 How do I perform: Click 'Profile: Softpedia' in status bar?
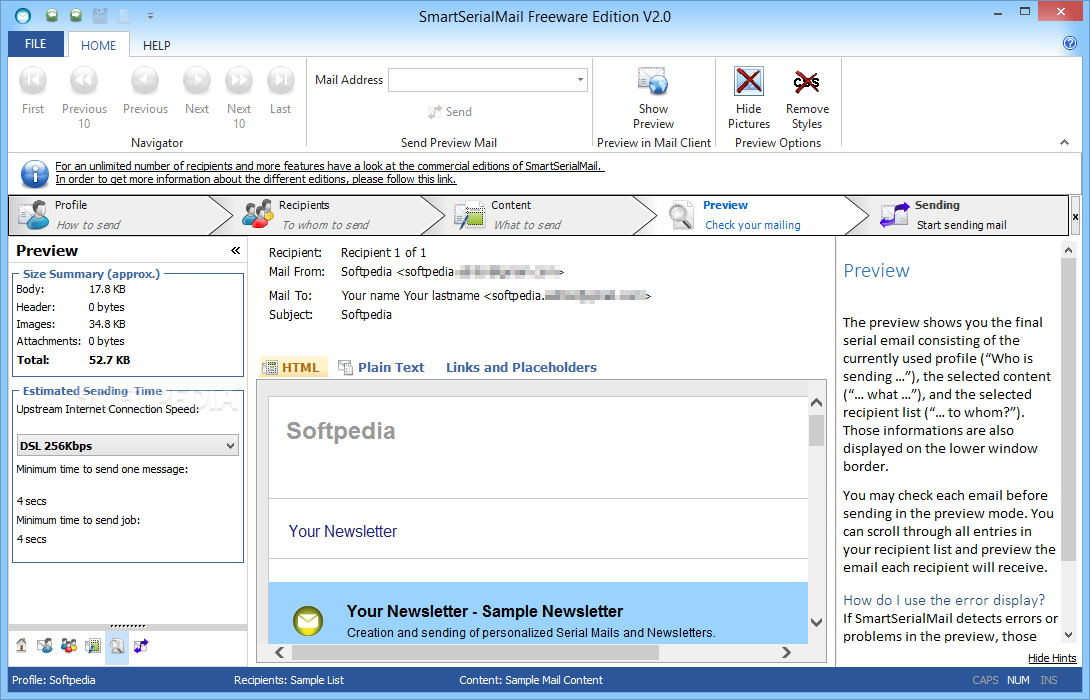tap(54, 680)
